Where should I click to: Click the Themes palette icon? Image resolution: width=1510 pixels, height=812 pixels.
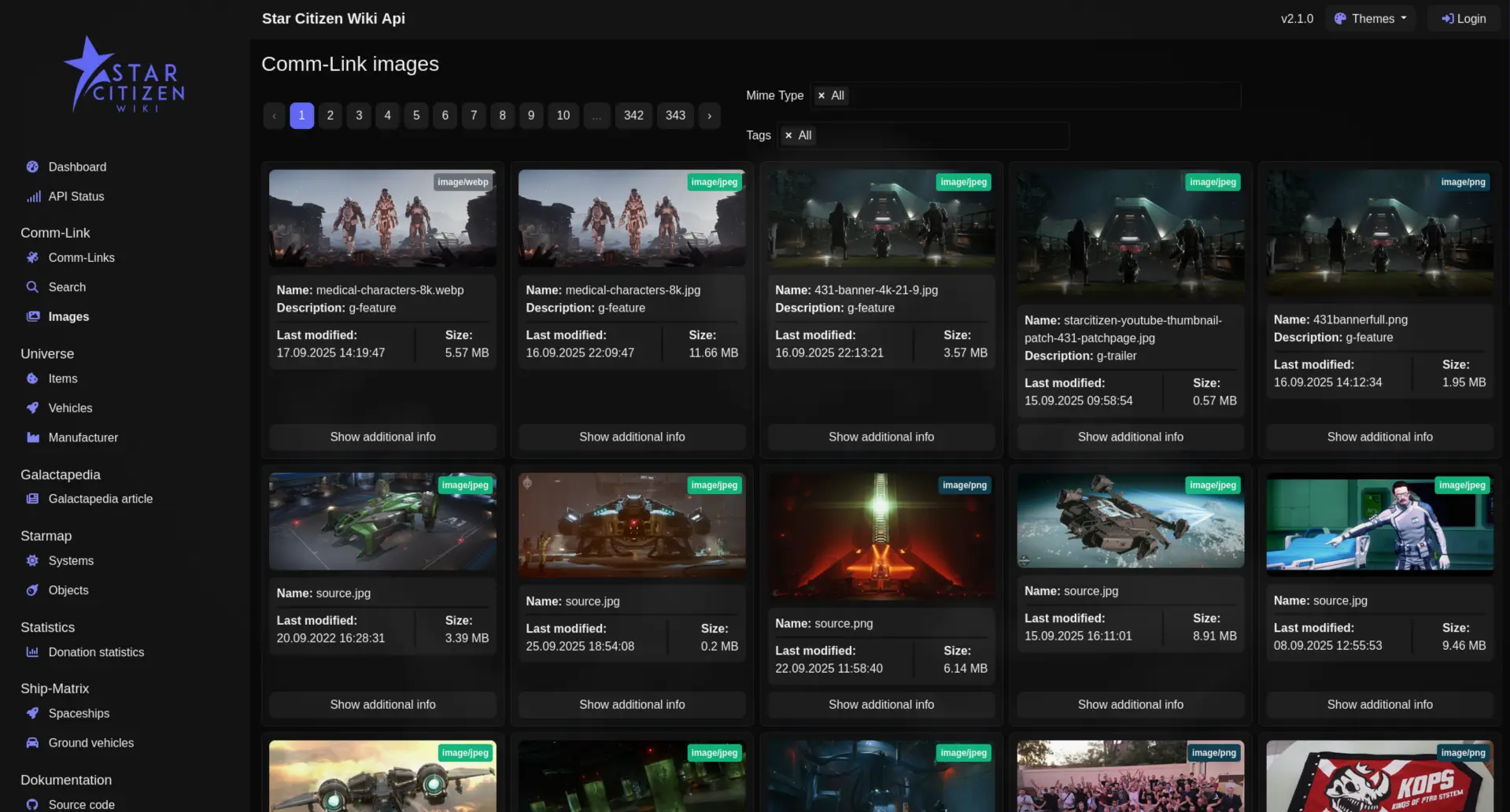(1340, 19)
